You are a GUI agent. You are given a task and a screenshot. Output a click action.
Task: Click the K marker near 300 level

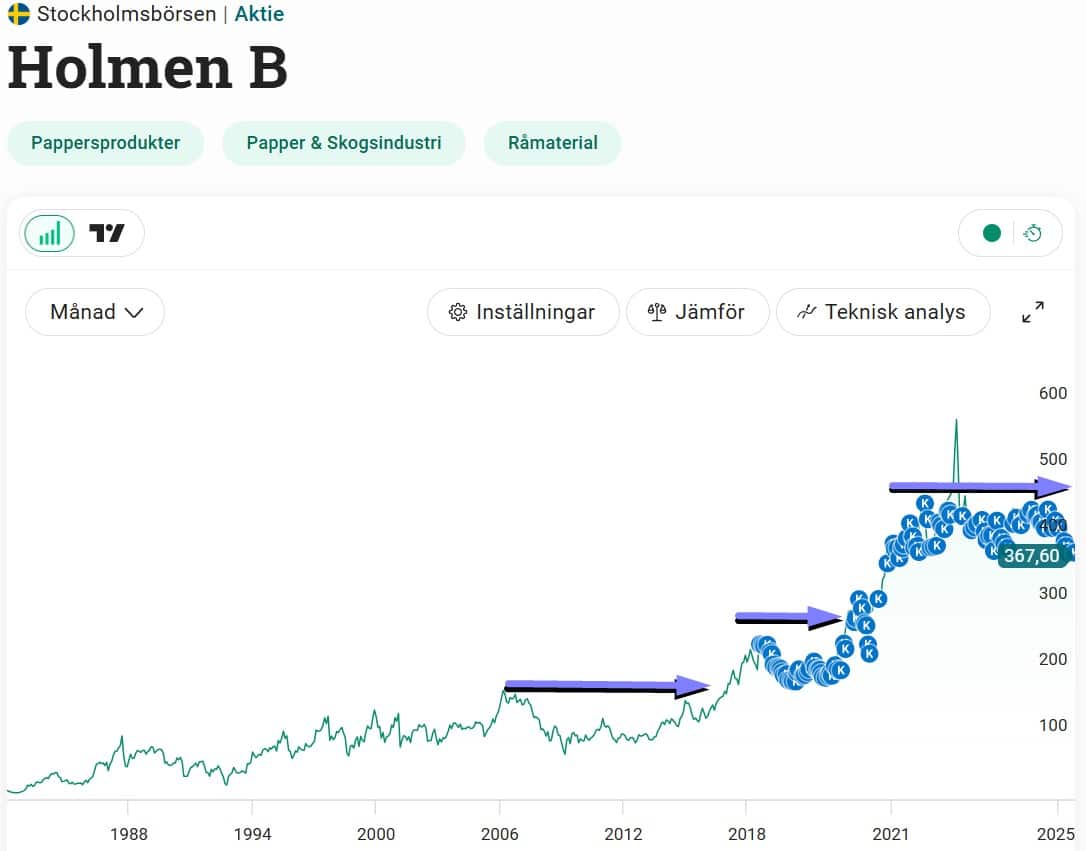[x=878, y=598]
